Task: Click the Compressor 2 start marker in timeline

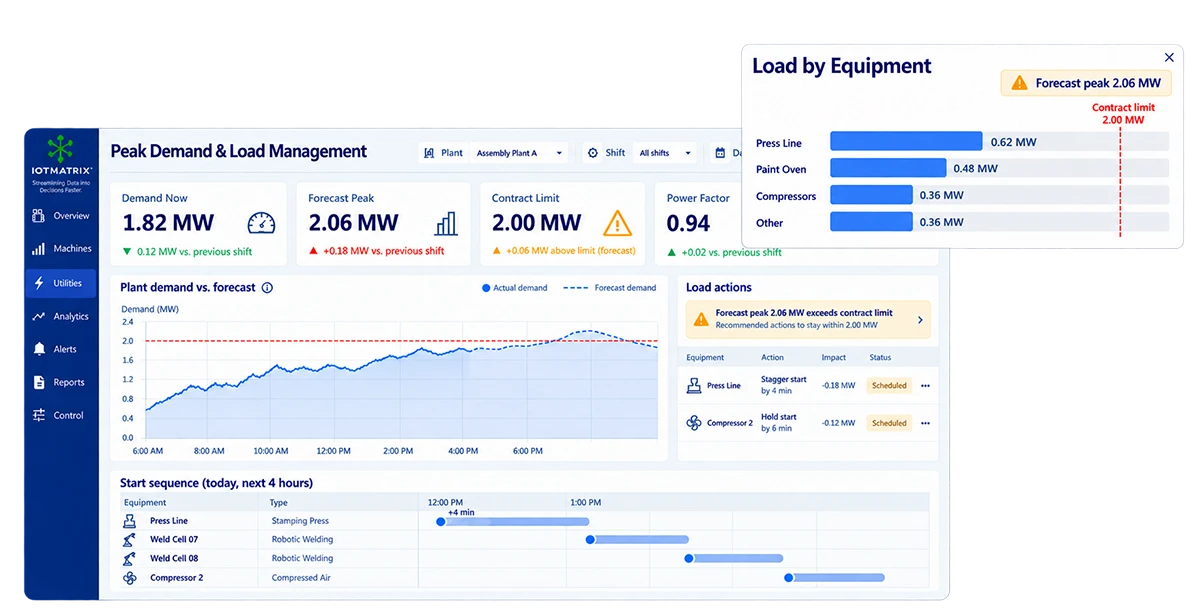Action: point(789,577)
